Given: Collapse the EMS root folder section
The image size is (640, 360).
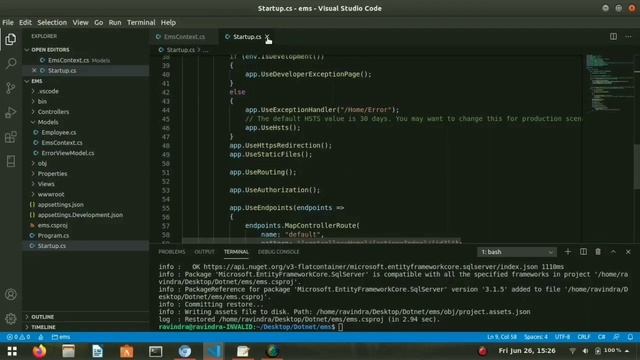Looking at the screenshot, I should (x=37, y=81).
